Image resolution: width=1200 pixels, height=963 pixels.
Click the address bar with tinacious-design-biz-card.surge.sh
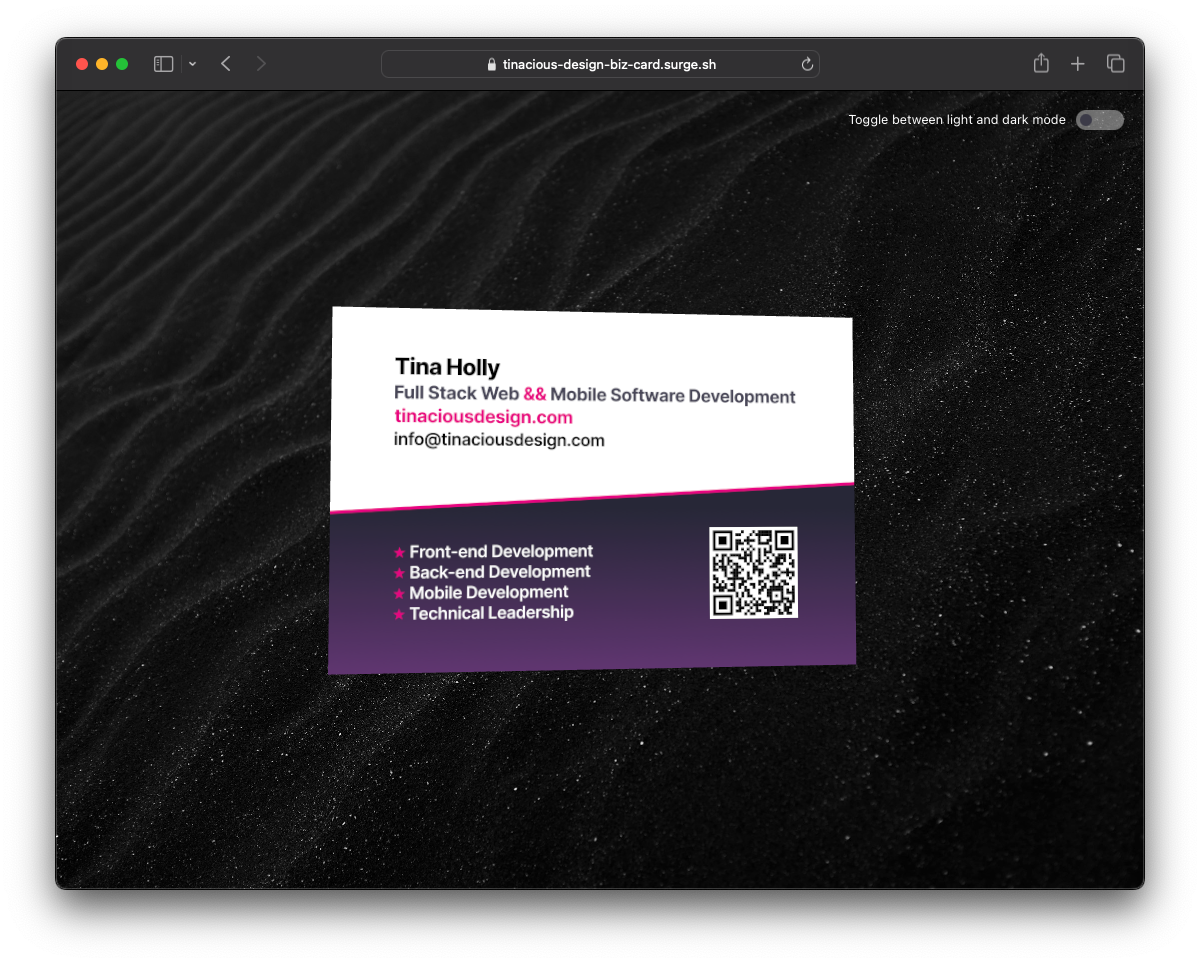point(600,64)
